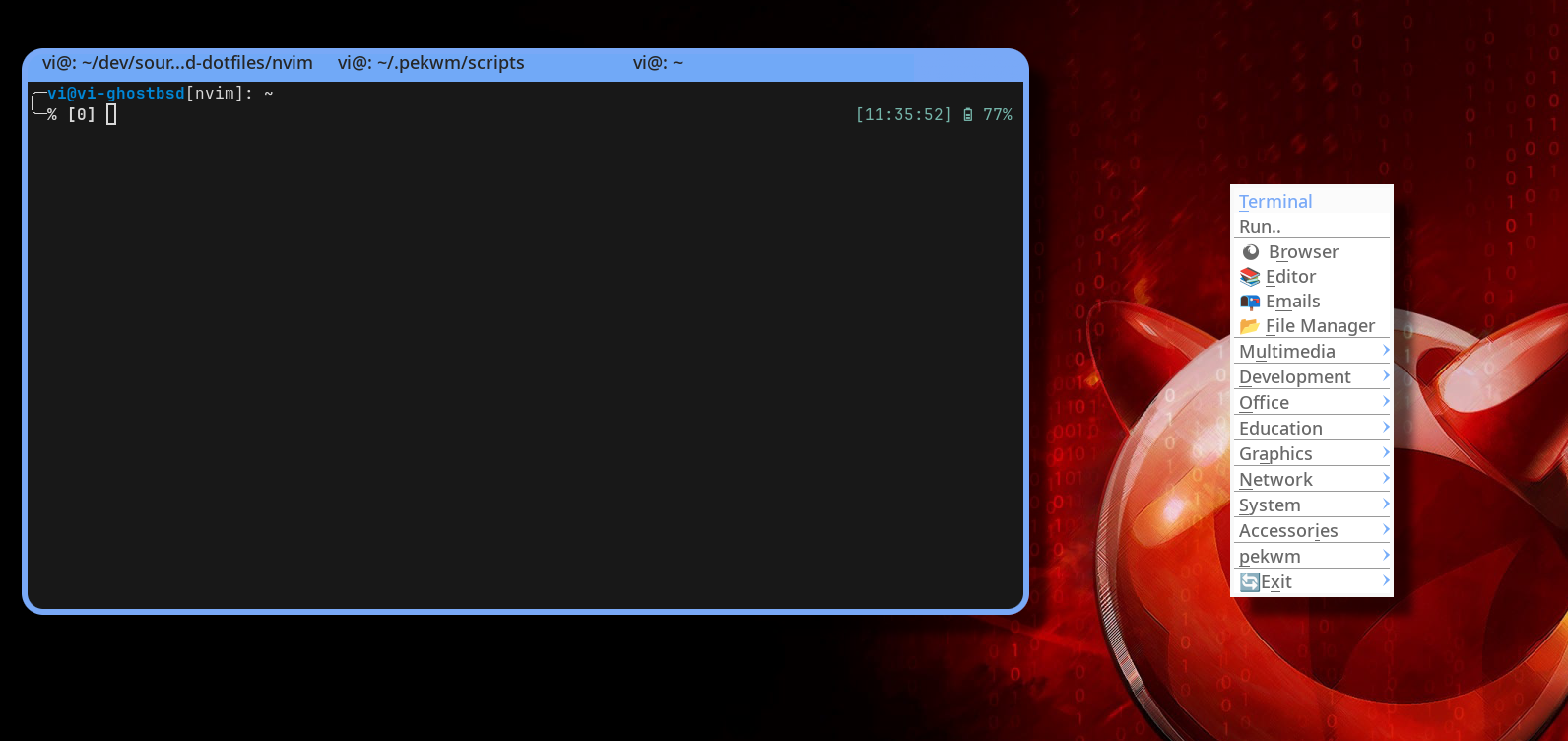The image size is (1568, 741).
Task: Expand the Multimedia submenu
Action: [x=1287, y=352]
